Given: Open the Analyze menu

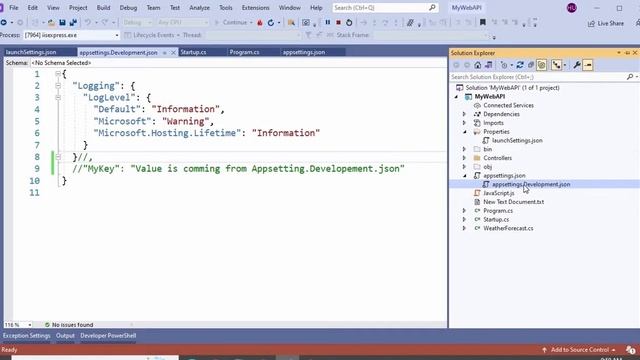Looking at the screenshot, I should 199,8.
